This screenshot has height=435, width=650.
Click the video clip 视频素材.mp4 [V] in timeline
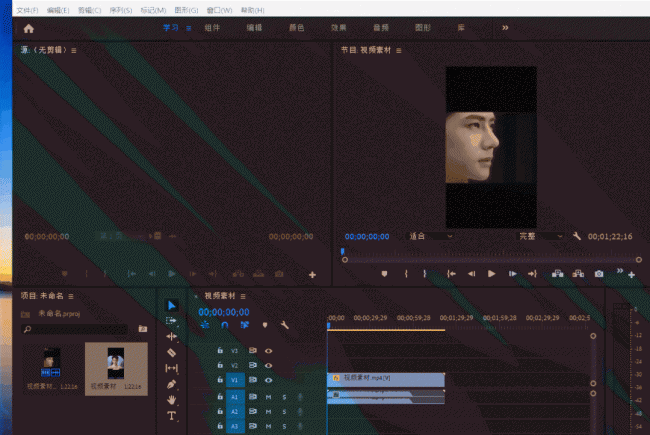coord(386,379)
